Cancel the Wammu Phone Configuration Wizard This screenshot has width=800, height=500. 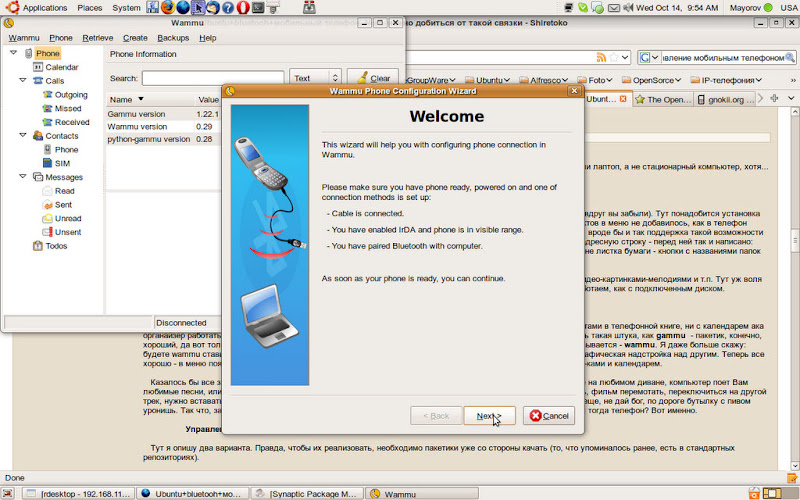(549, 416)
